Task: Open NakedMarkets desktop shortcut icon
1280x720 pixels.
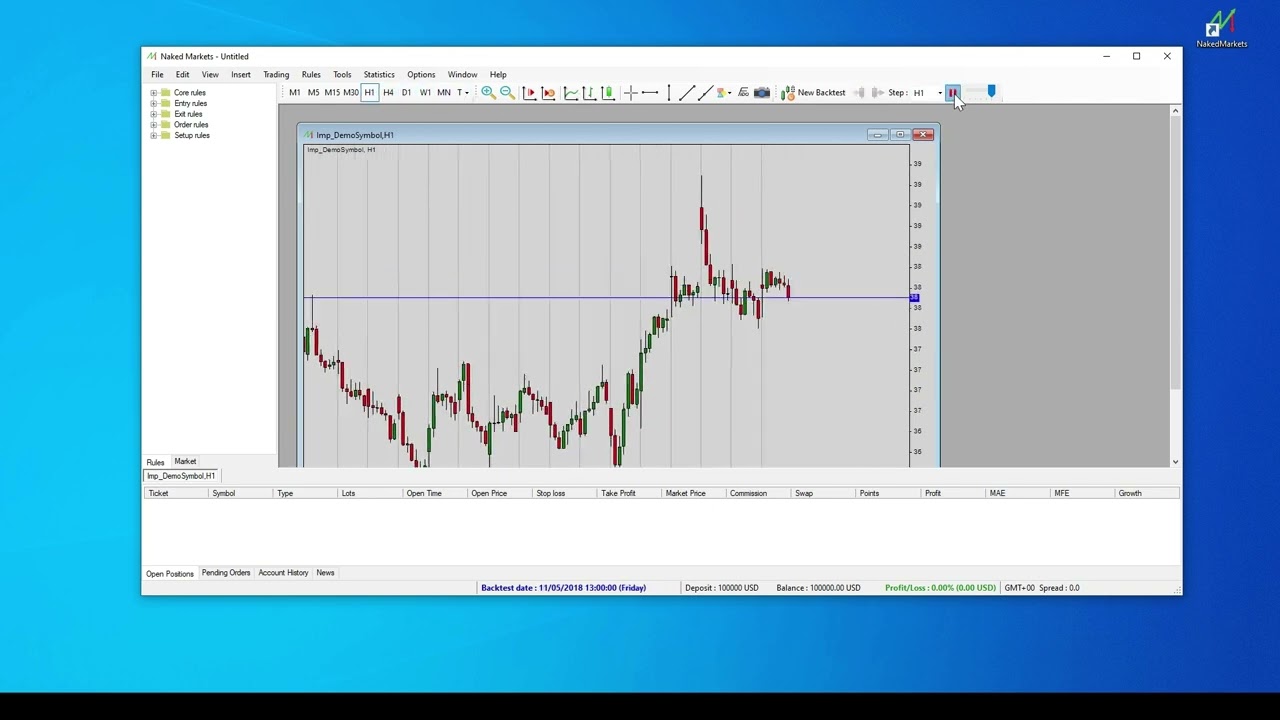Action: pyautogui.click(x=1222, y=28)
